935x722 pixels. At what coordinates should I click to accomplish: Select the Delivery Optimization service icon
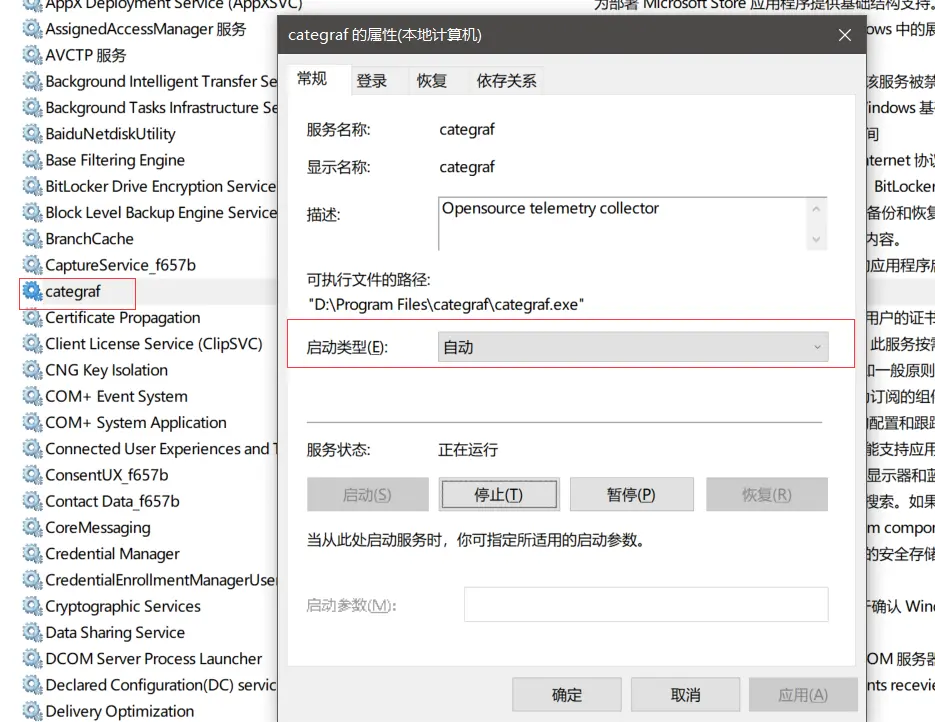point(32,711)
